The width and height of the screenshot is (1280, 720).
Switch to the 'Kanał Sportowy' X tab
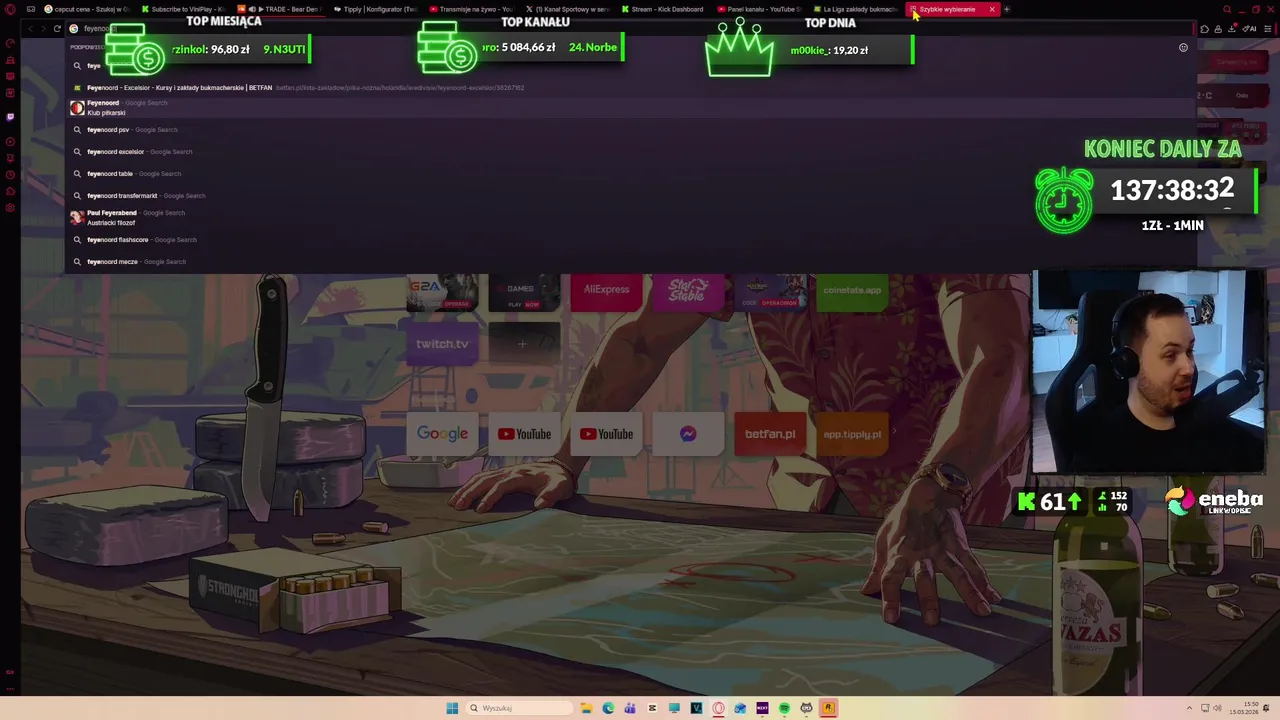(x=568, y=9)
